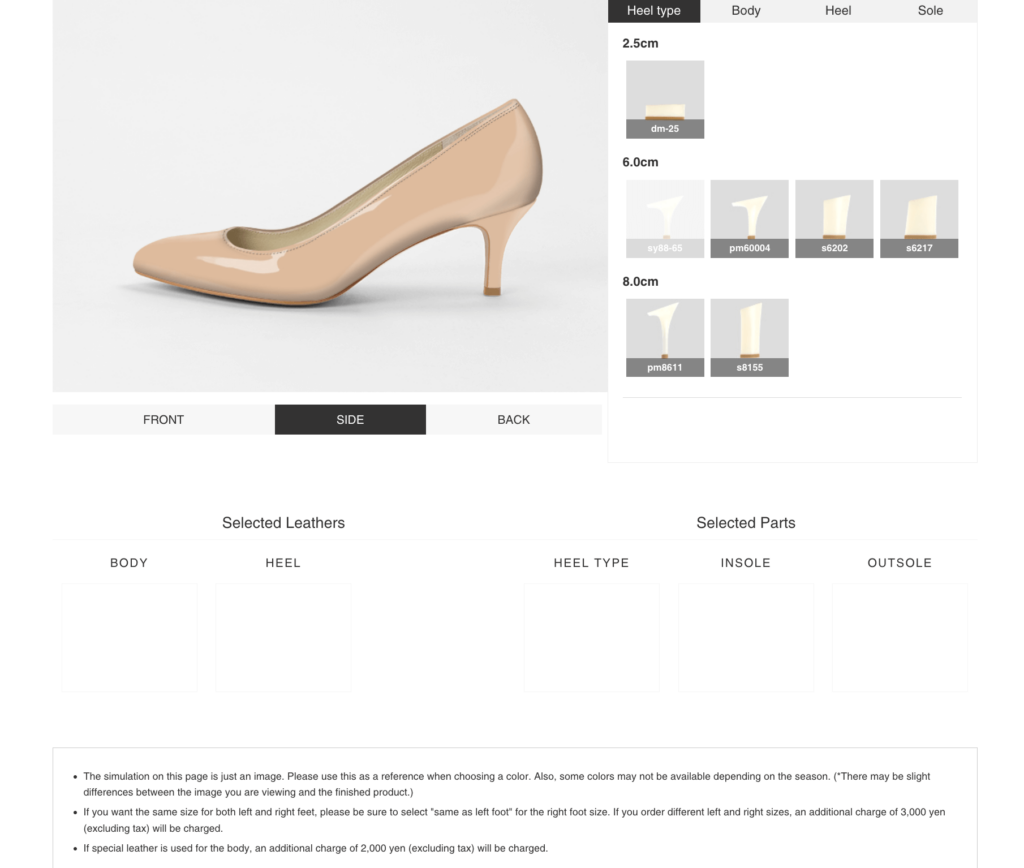Click the OUTSOLE selected part box
This screenshot has width=1024, height=868.
[x=899, y=637]
